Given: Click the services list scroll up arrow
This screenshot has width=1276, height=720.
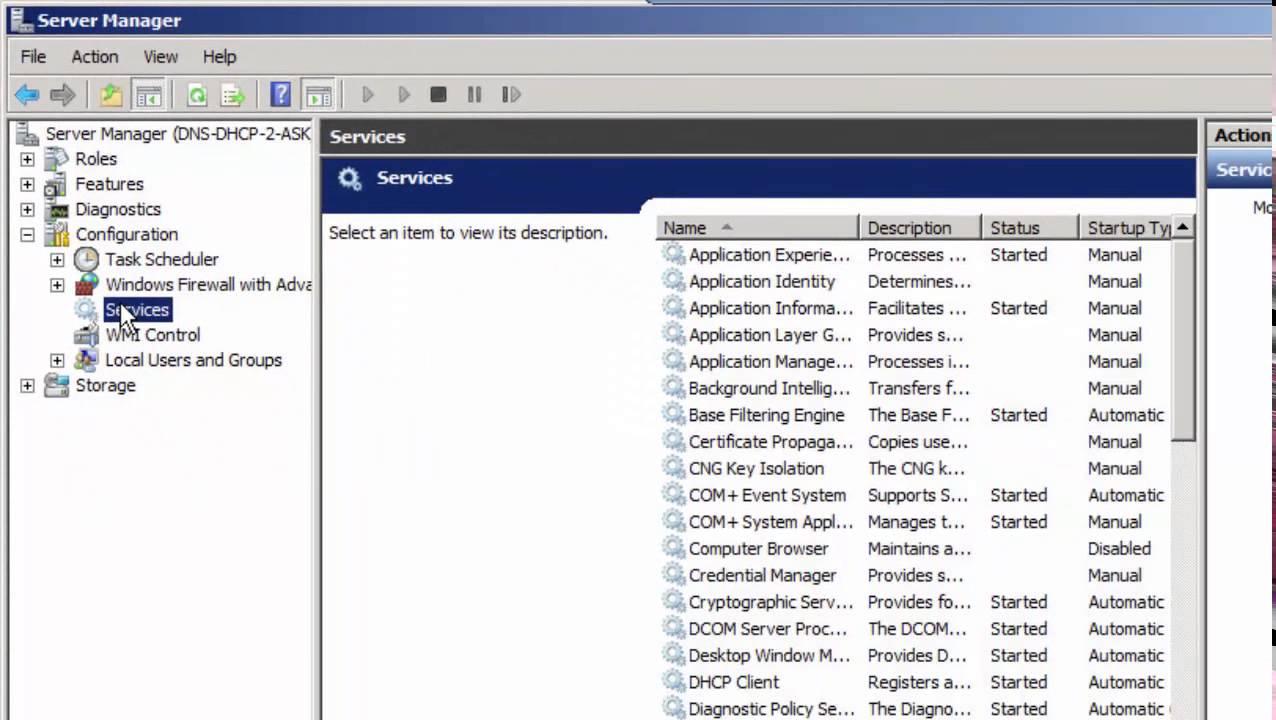Looking at the screenshot, I should pyautogui.click(x=1183, y=228).
